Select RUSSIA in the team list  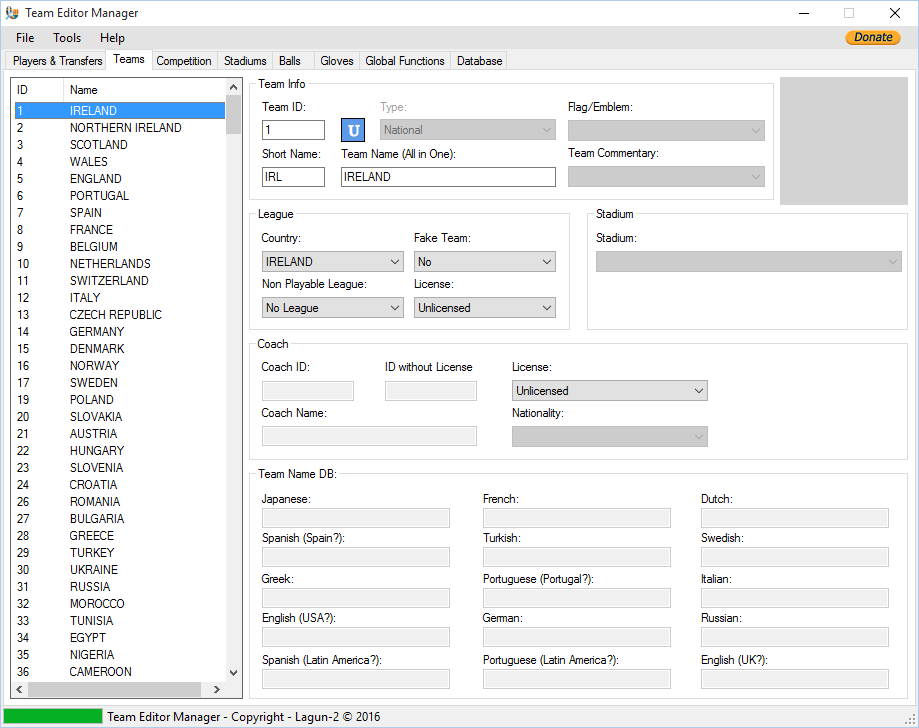[x=120, y=587]
